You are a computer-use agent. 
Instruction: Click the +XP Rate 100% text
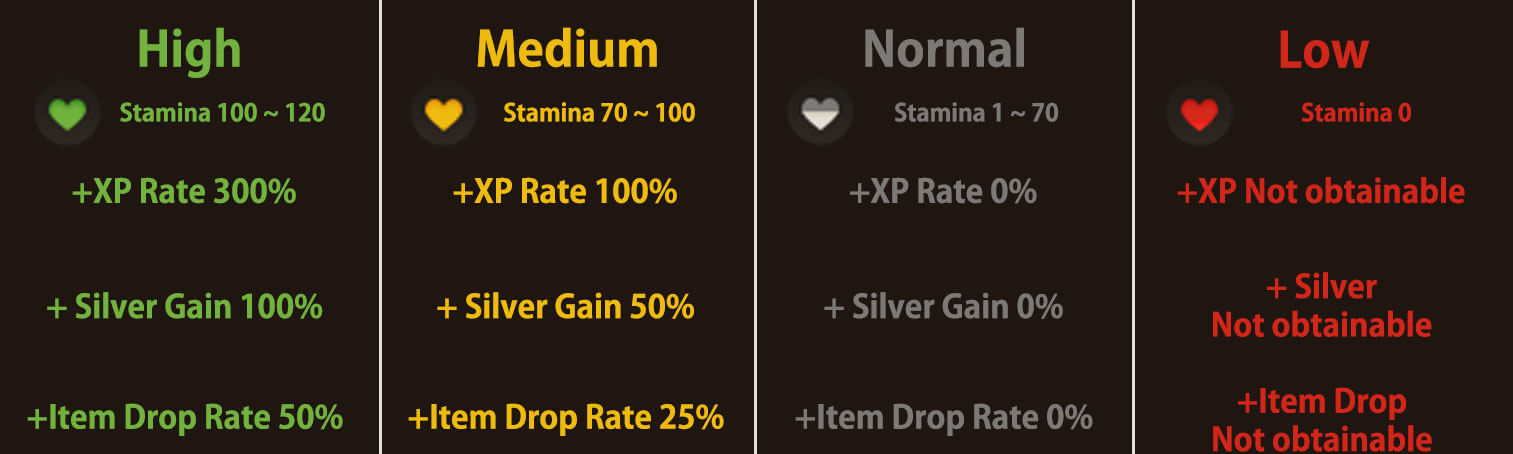565,191
